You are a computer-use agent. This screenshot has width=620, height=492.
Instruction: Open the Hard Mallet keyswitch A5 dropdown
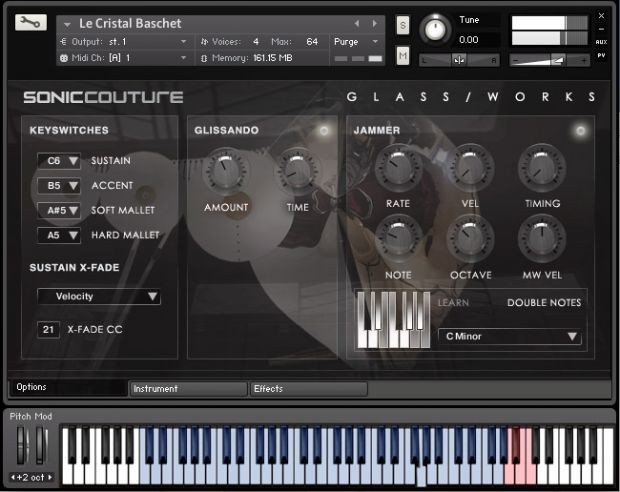[59, 235]
